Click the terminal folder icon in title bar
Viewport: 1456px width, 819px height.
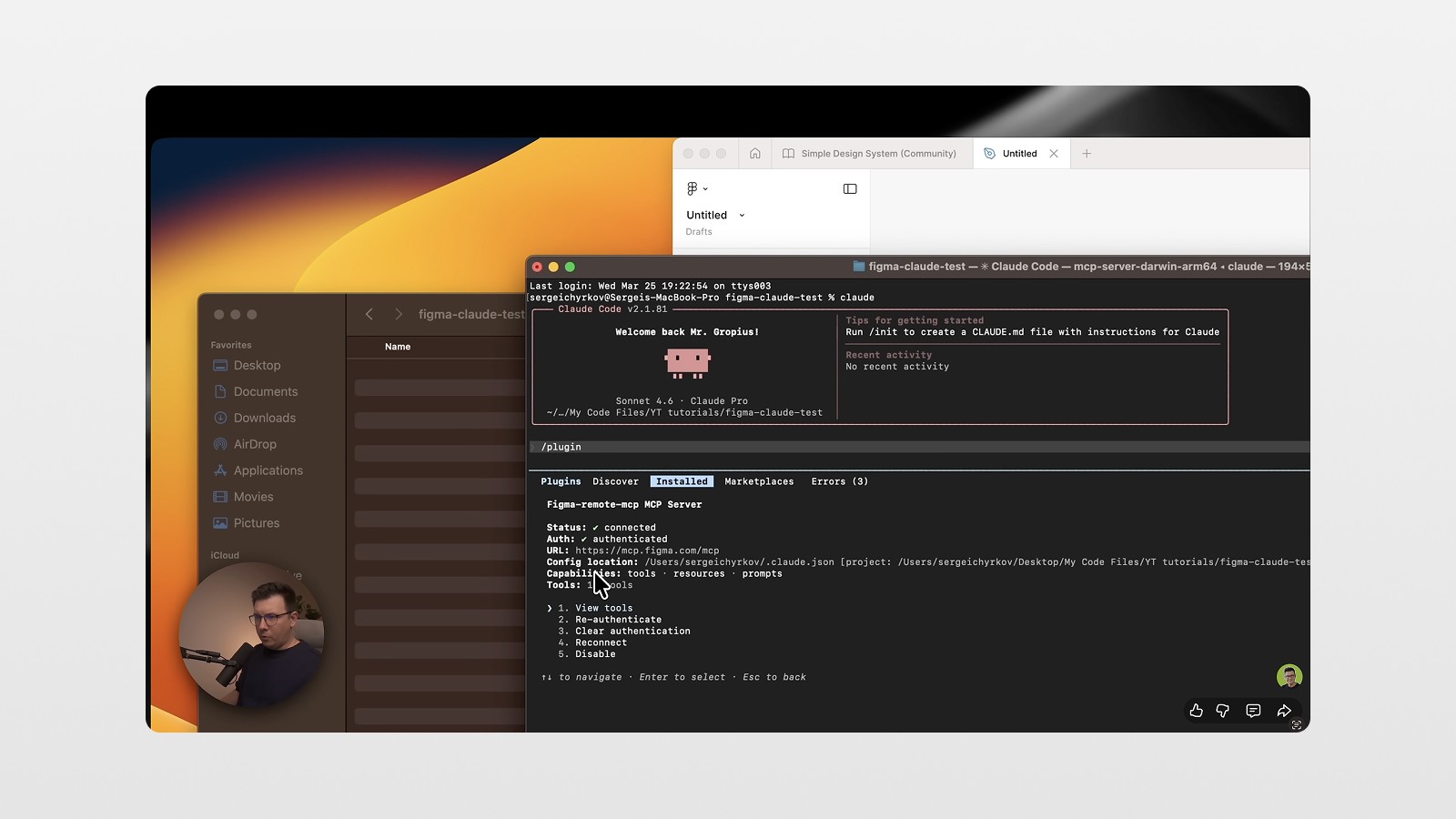[x=858, y=267]
